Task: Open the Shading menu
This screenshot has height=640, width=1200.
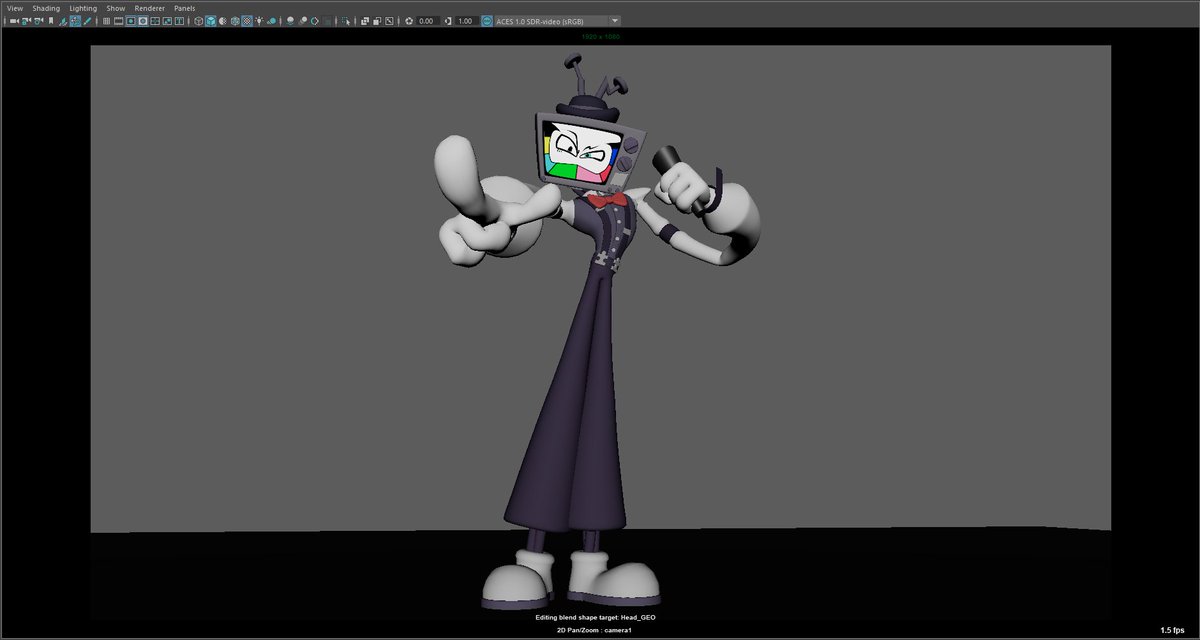Action: [x=46, y=7]
